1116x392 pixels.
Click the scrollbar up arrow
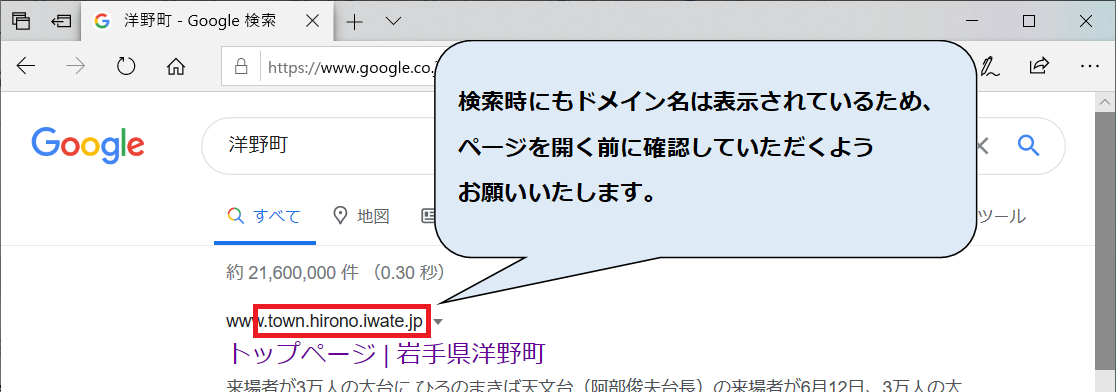point(1105,103)
